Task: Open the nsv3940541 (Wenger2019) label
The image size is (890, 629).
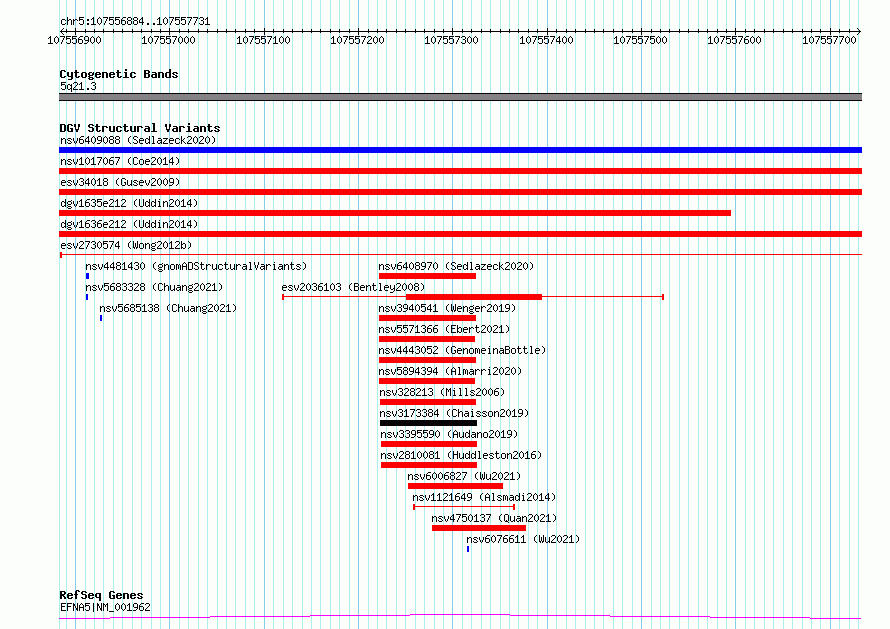Action: click(447, 308)
